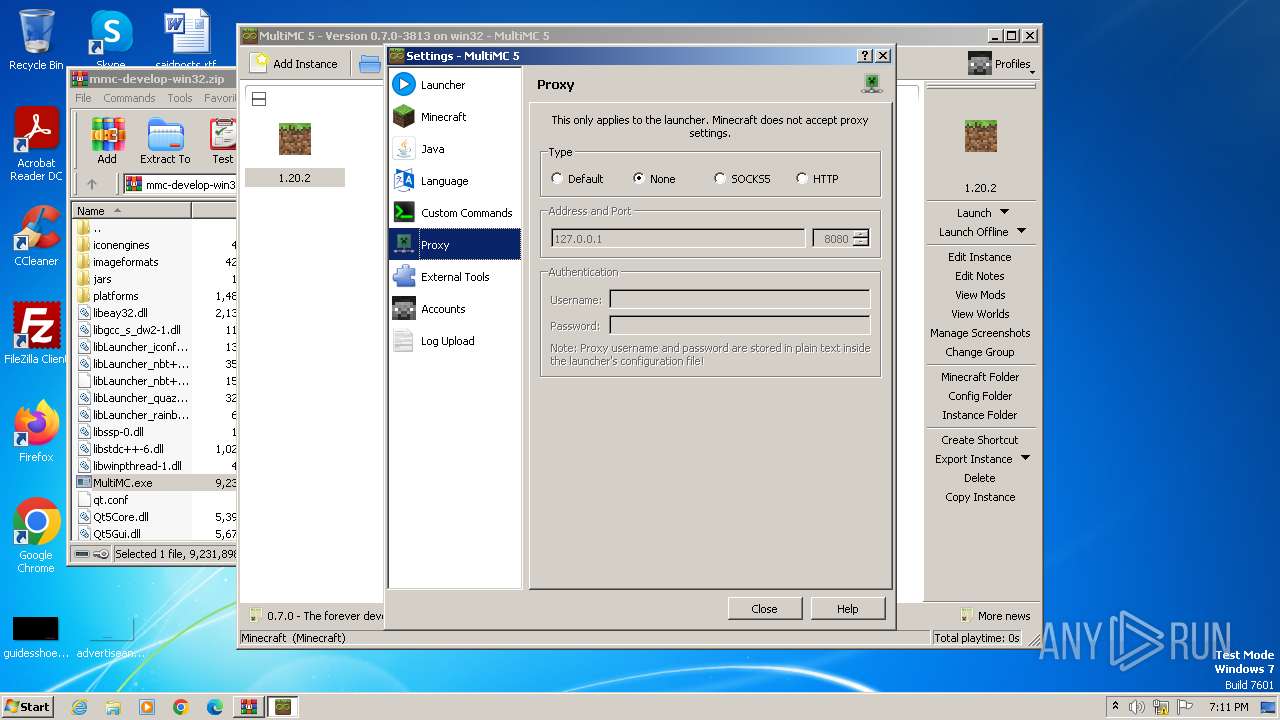Select the SOCKS5 proxy type
1280x720 pixels.
tap(742, 179)
